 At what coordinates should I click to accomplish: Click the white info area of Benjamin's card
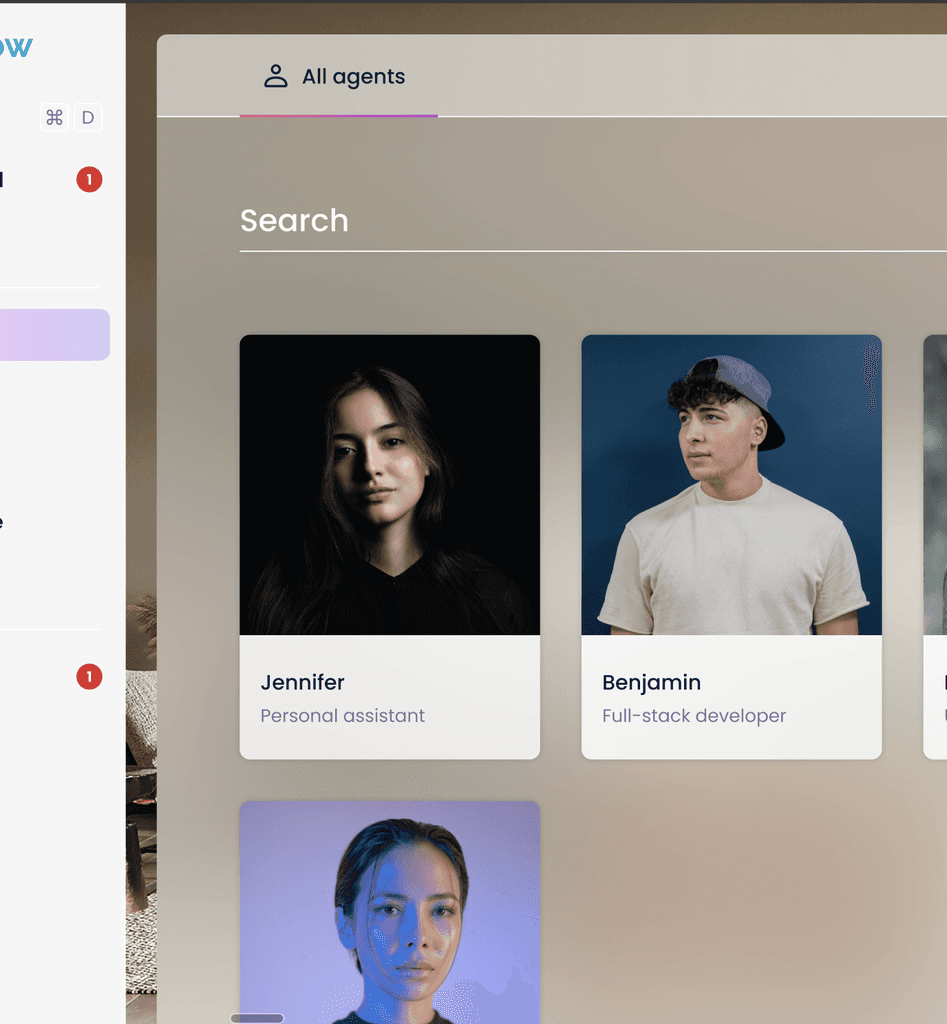(731, 697)
